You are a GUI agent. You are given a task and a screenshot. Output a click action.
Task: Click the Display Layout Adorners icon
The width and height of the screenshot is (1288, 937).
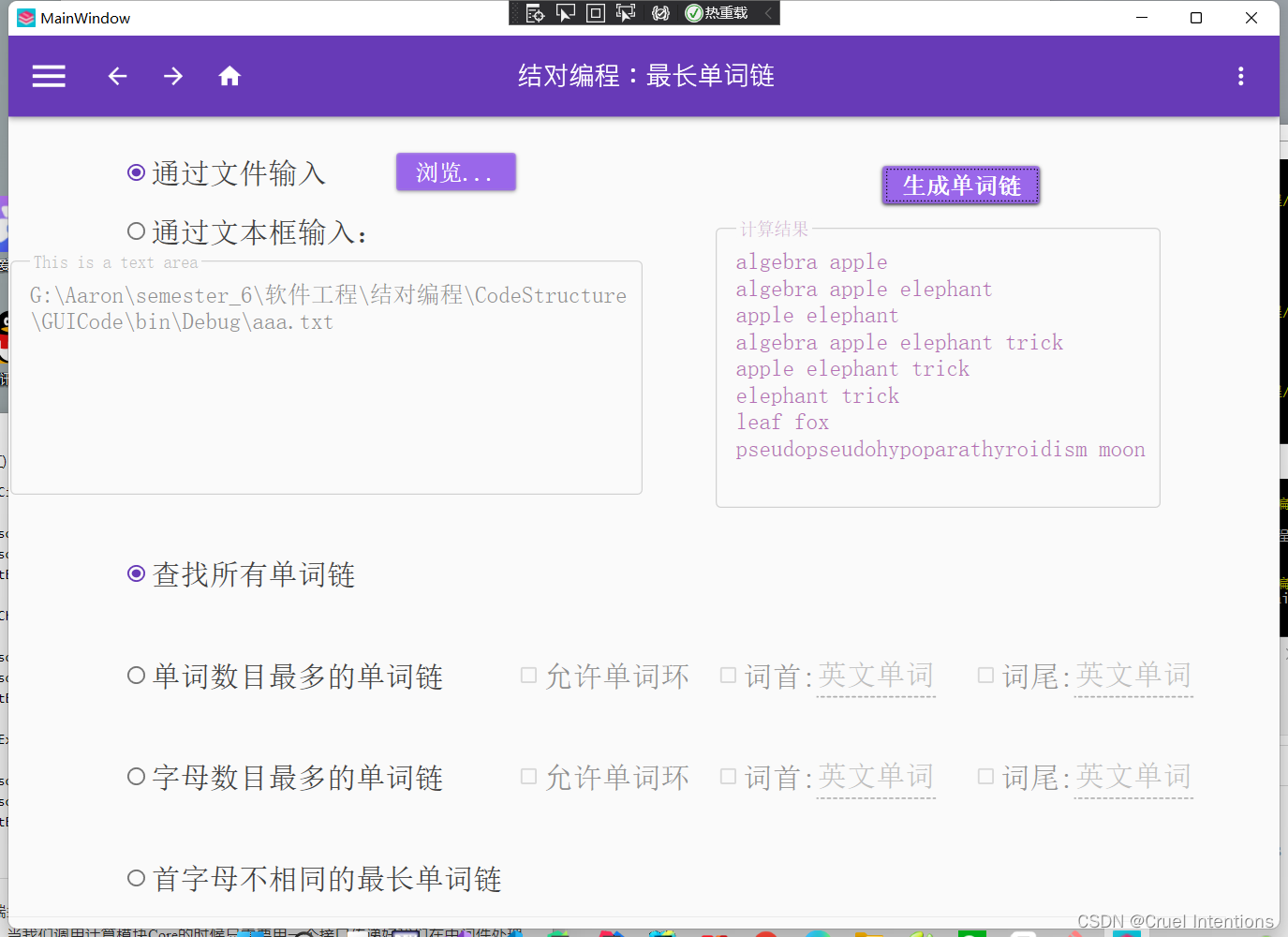coord(596,12)
